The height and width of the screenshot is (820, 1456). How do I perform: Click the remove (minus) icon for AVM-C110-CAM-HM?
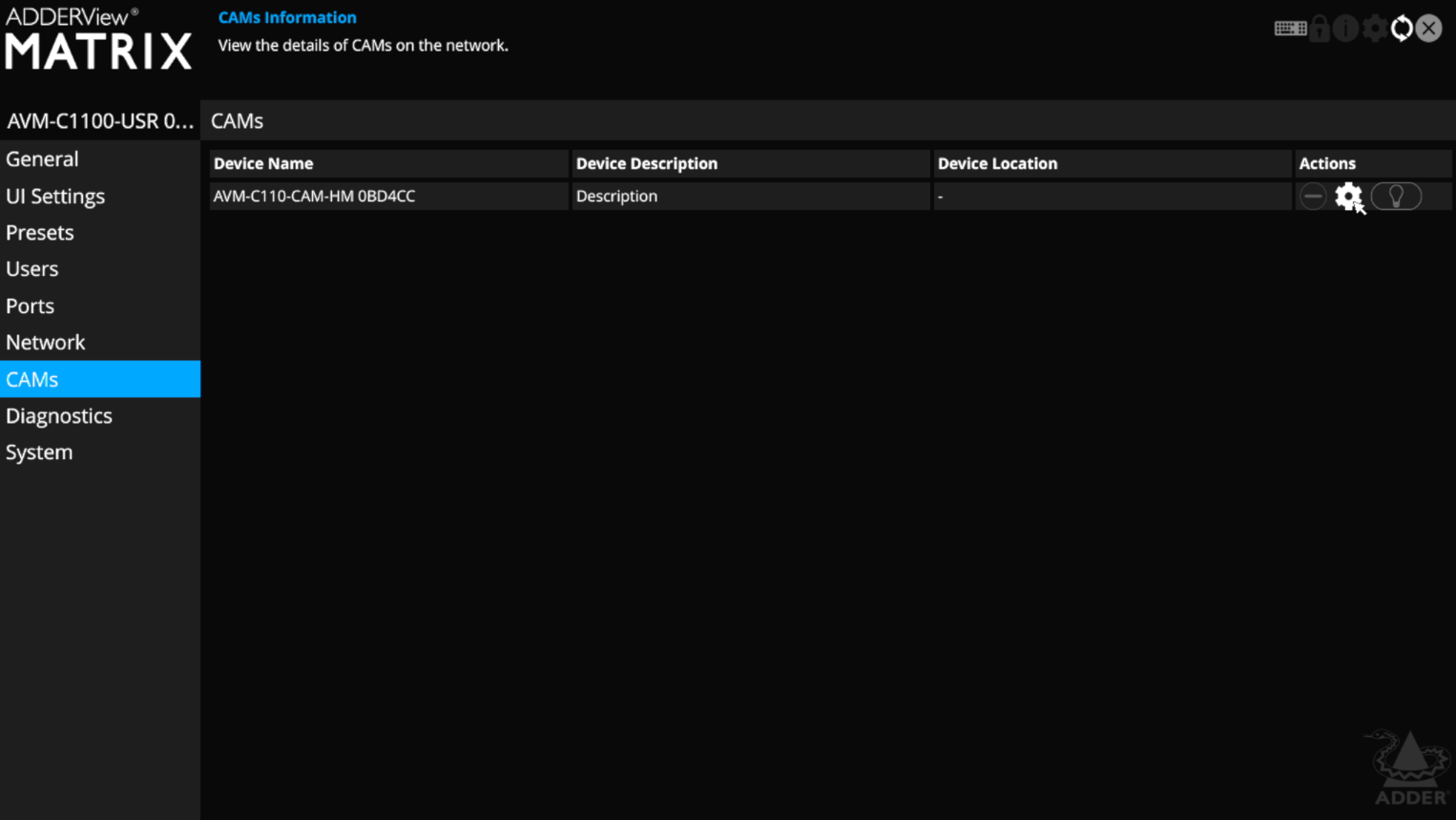click(x=1313, y=197)
